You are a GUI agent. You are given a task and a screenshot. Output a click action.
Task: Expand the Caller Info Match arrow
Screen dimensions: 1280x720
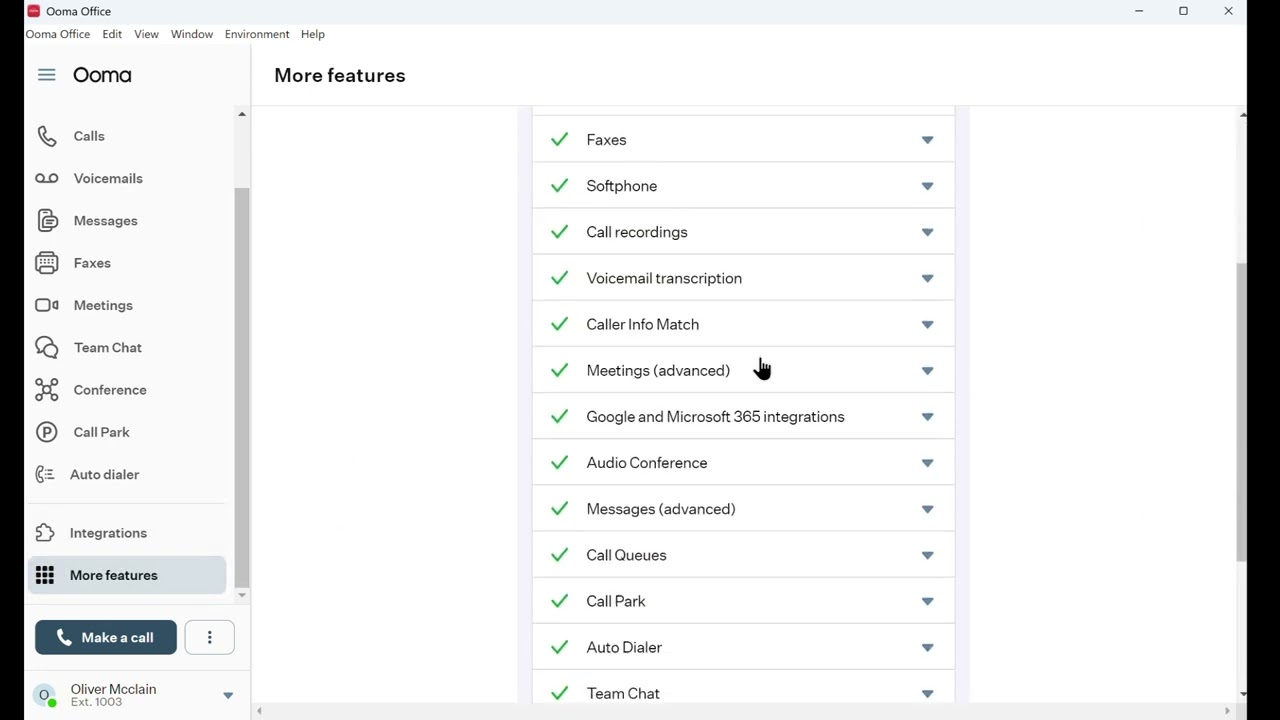(x=927, y=324)
